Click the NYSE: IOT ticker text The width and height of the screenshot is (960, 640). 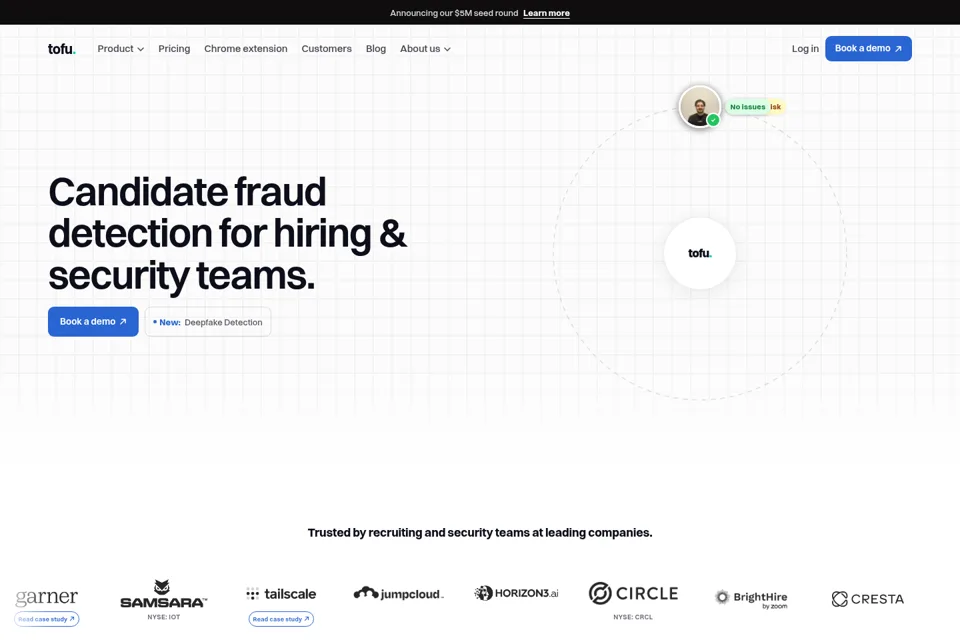163,617
